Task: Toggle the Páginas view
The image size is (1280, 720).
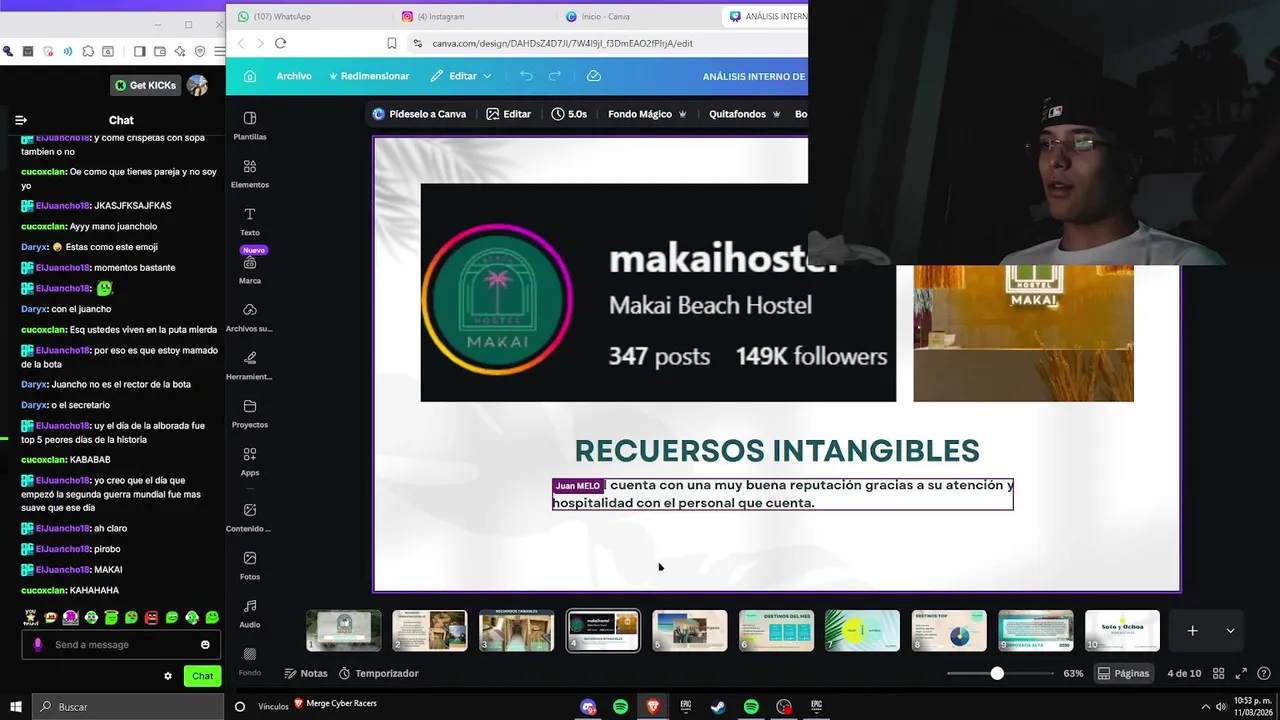Action: pos(1123,673)
